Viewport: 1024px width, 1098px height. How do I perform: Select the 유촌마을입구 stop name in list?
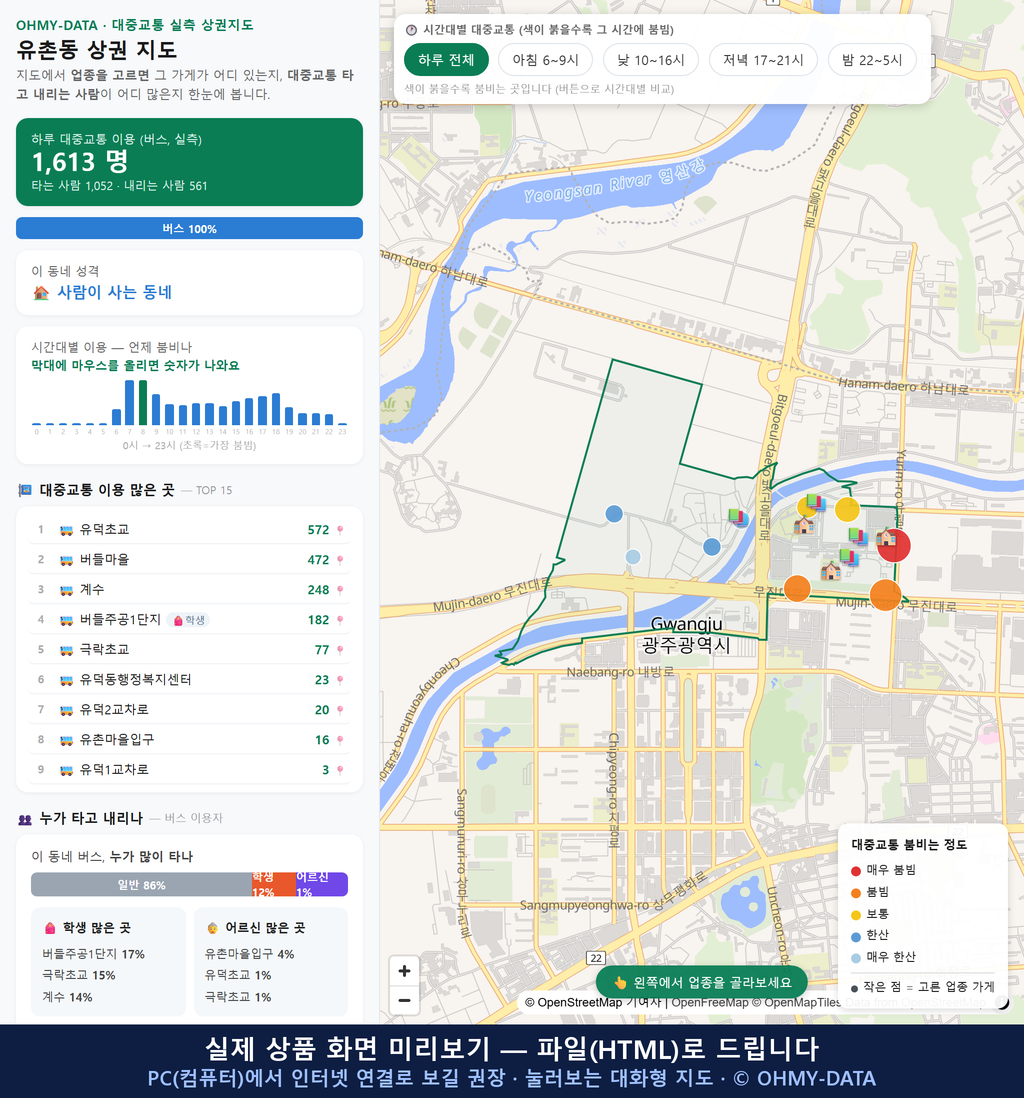[x=117, y=740]
